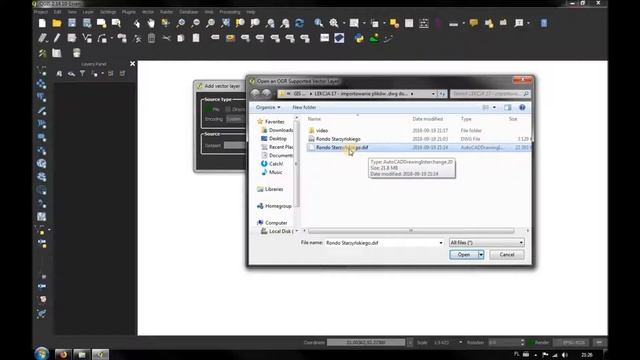This screenshot has height=360, width=640.
Task: Open the file type filter All files dropdown
Action: coord(487,242)
